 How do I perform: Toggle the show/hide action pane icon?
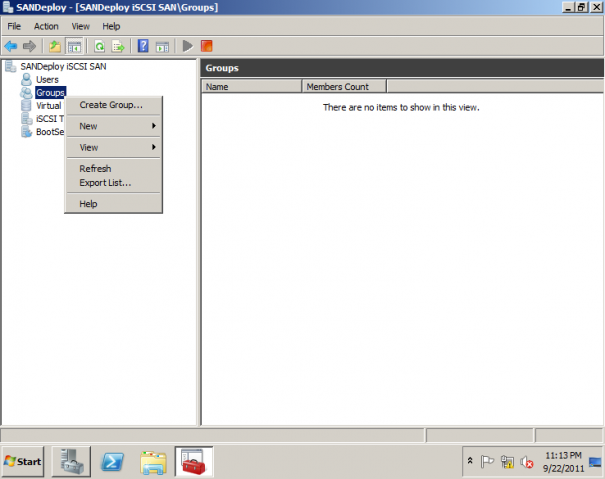tap(162, 46)
